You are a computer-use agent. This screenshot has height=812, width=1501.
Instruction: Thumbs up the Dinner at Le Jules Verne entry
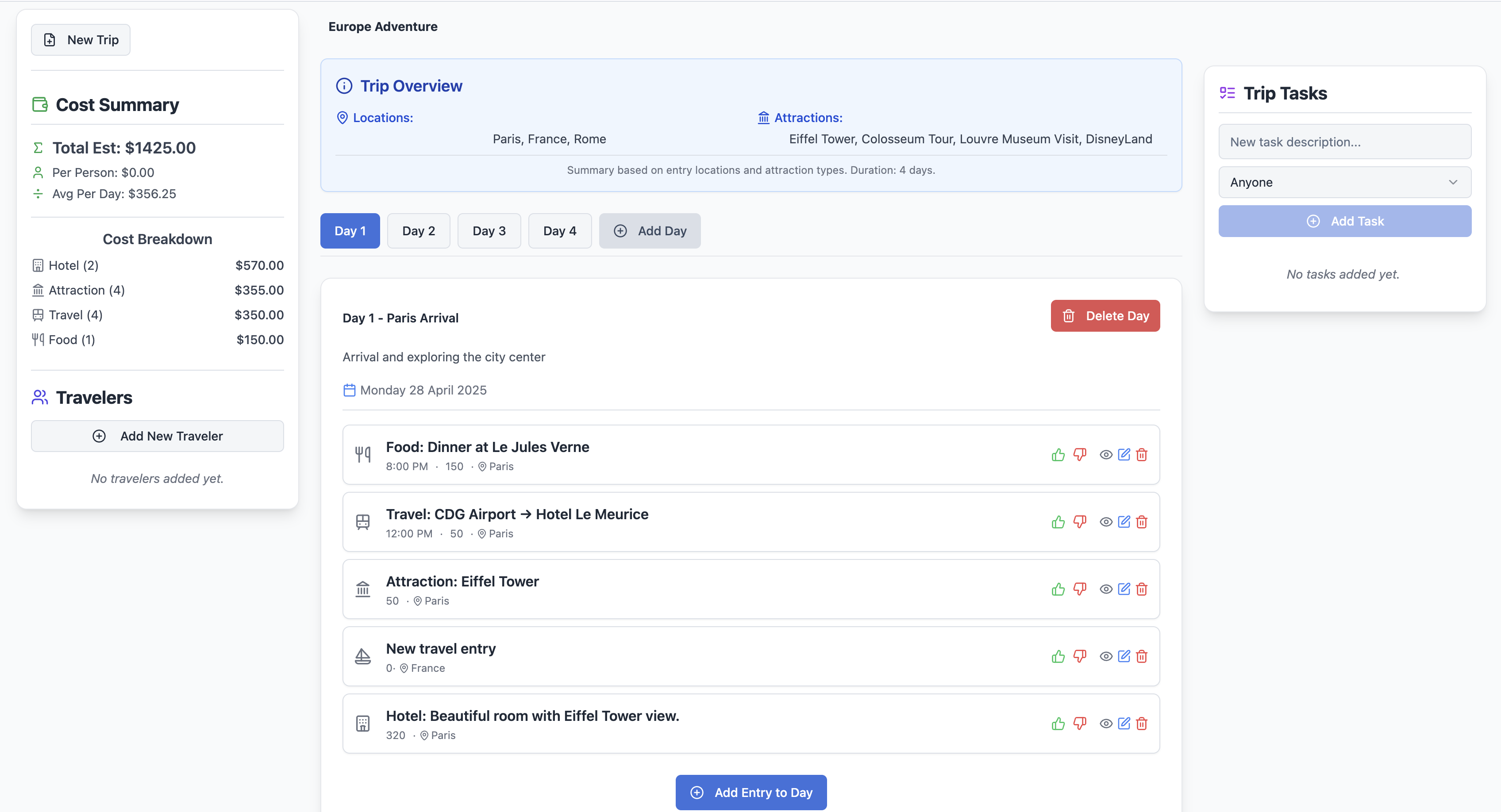pyautogui.click(x=1058, y=455)
